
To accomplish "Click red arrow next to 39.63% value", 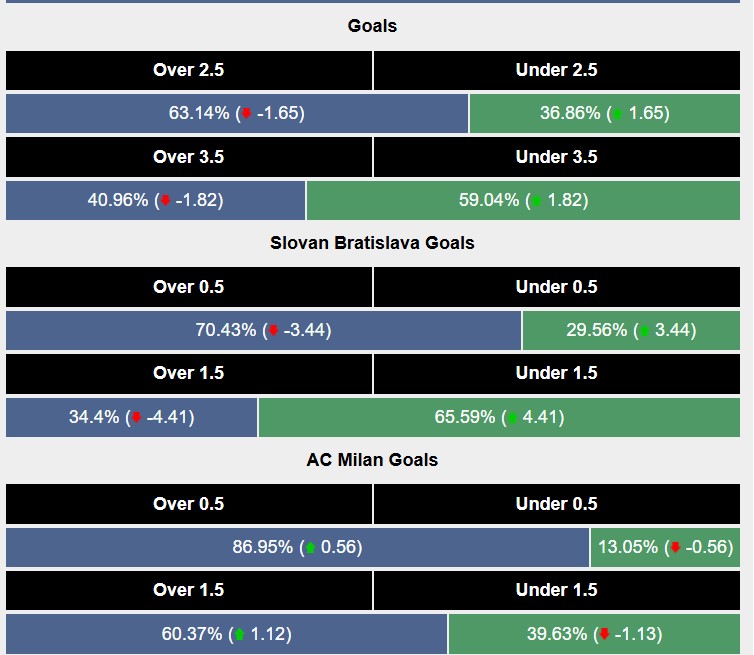I will (x=604, y=634).
